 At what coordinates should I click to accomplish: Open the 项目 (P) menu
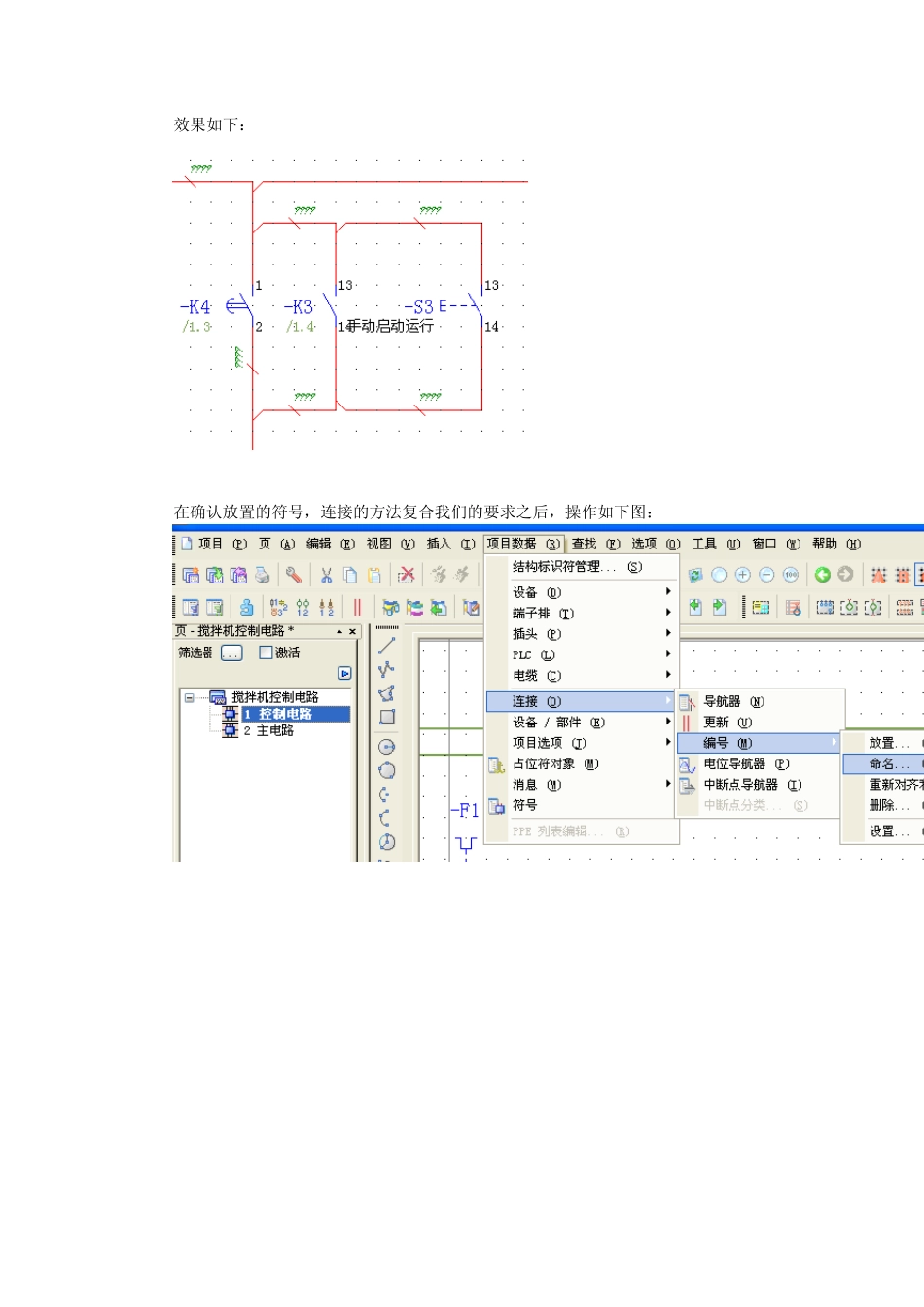pyautogui.click(x=223, y=544)
